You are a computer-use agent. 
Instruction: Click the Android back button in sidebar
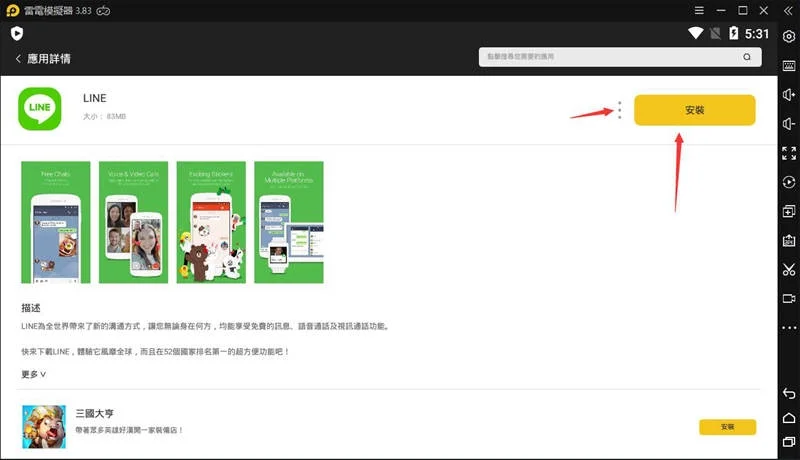[x=789, y=393]
